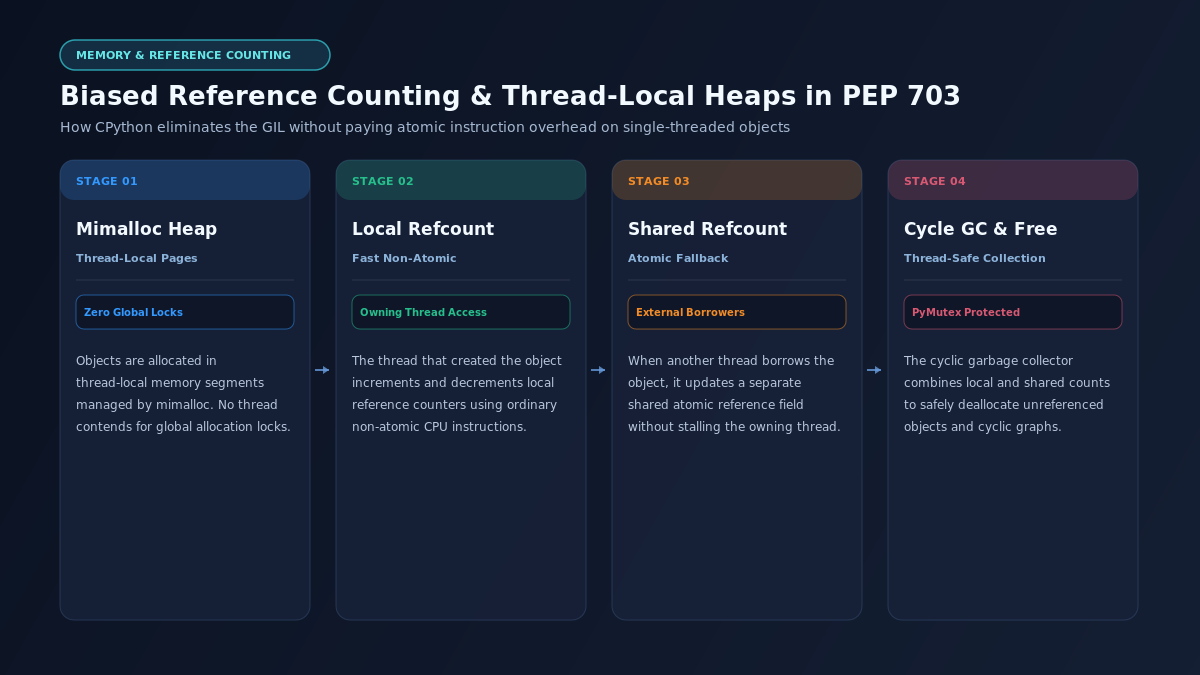Click the Cycle GC & Free card title

(x=980, y=229)
